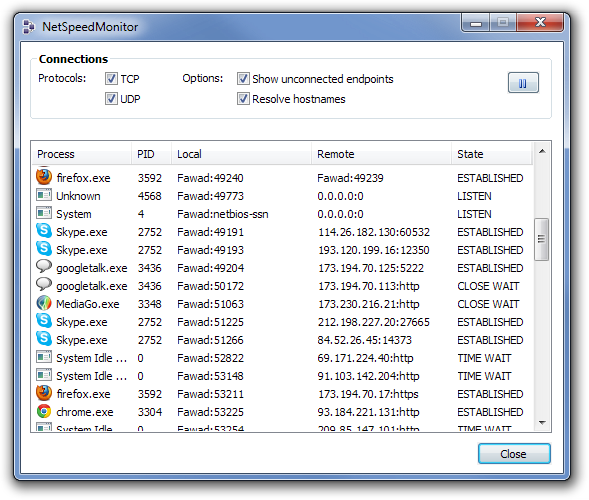The height and width of the screenshot is (500, 589).
Task: Sort by the Process column header
Action: (82, 154)
